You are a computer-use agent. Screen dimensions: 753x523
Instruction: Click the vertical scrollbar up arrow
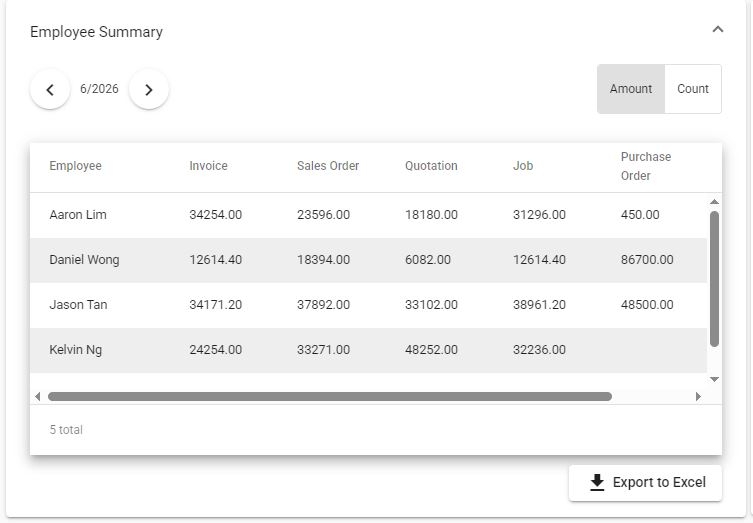coord(715,202)
